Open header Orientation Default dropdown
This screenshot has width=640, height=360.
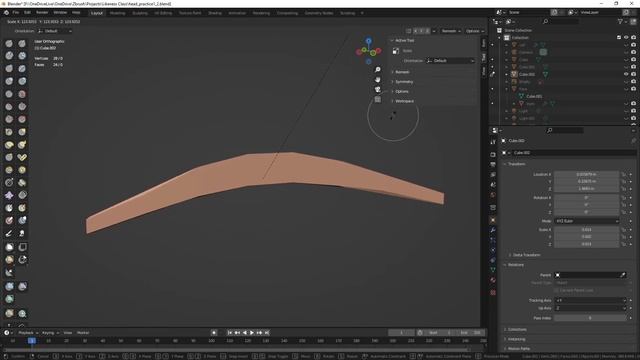click(x=55, y=31)
